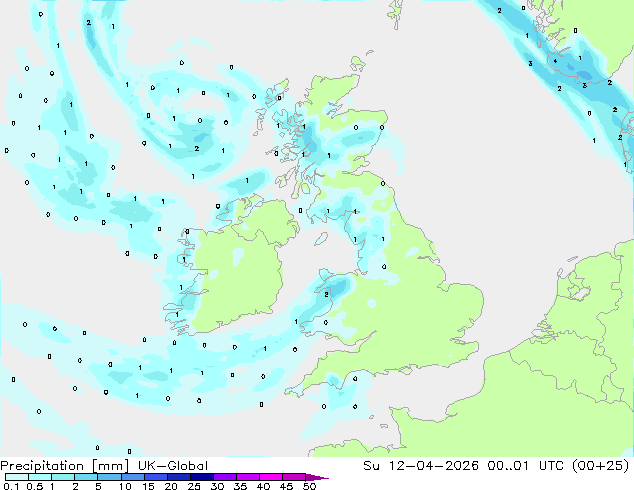Click the 'Precipitation [mm]' title text
This screenshot has height=490, width=634.
point(65,466)
